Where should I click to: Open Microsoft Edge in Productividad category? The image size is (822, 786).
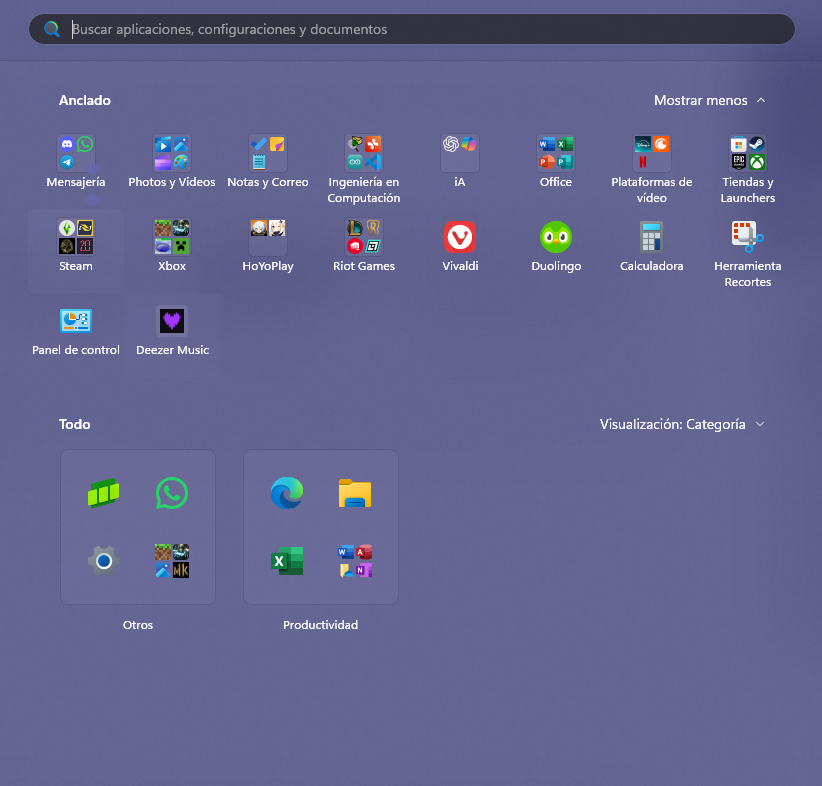[287, 493]
